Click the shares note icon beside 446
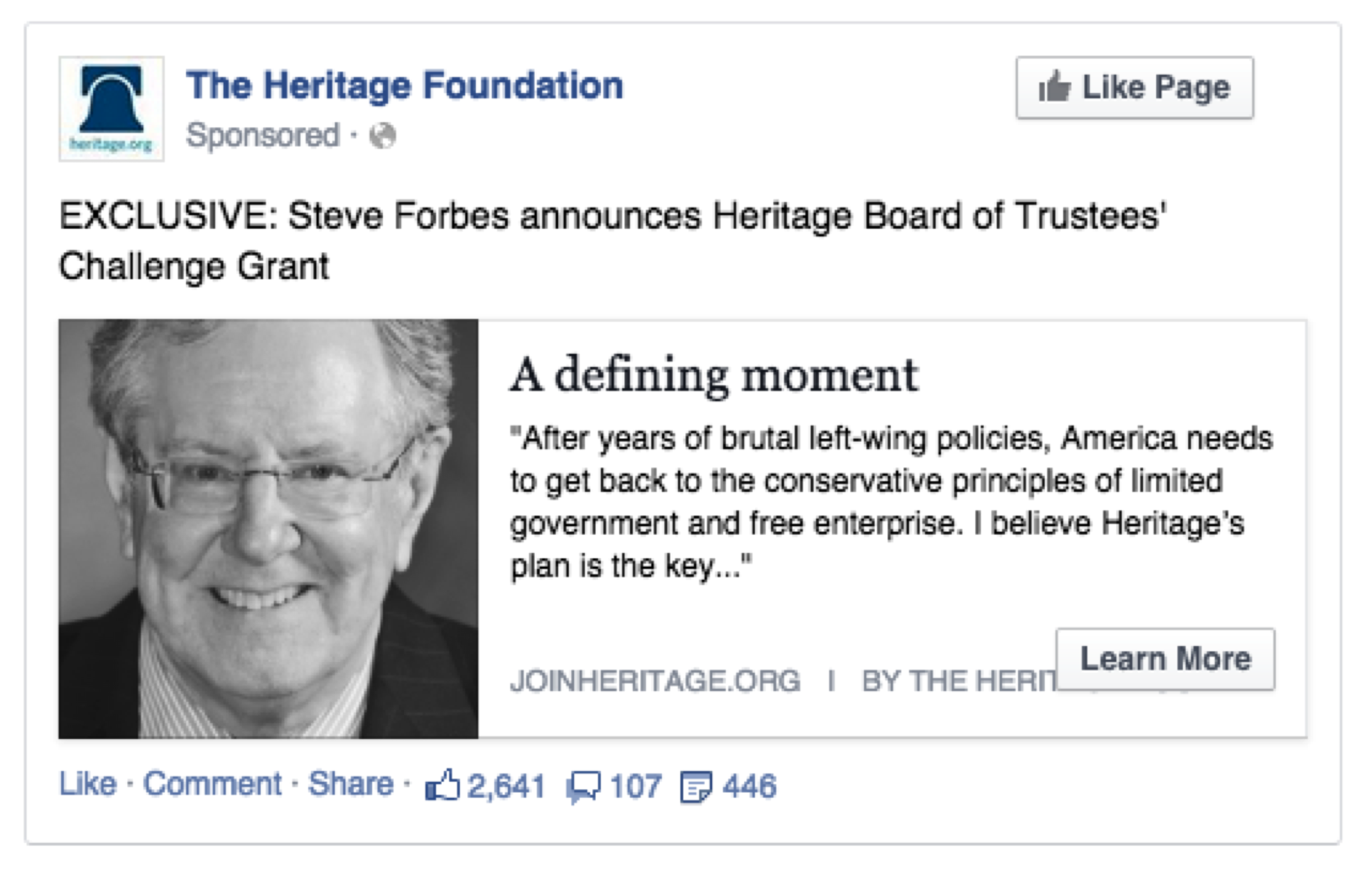The width and height of the screenshot is (1372, 875). [x=696, y=787]
